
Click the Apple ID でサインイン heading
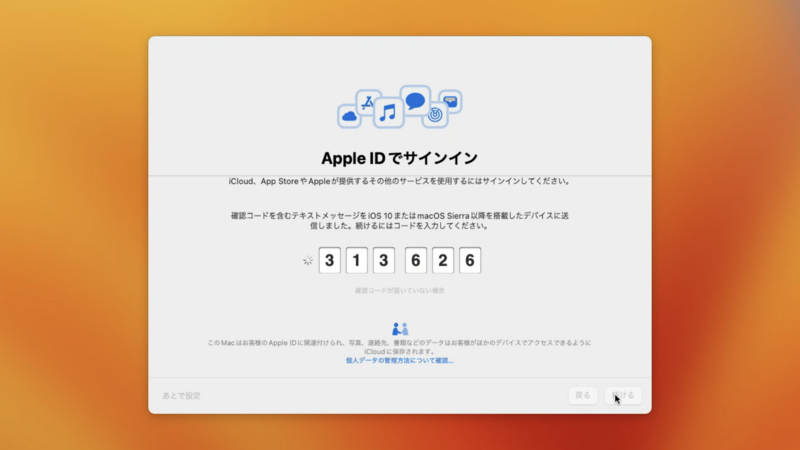(x=399, y=158)
